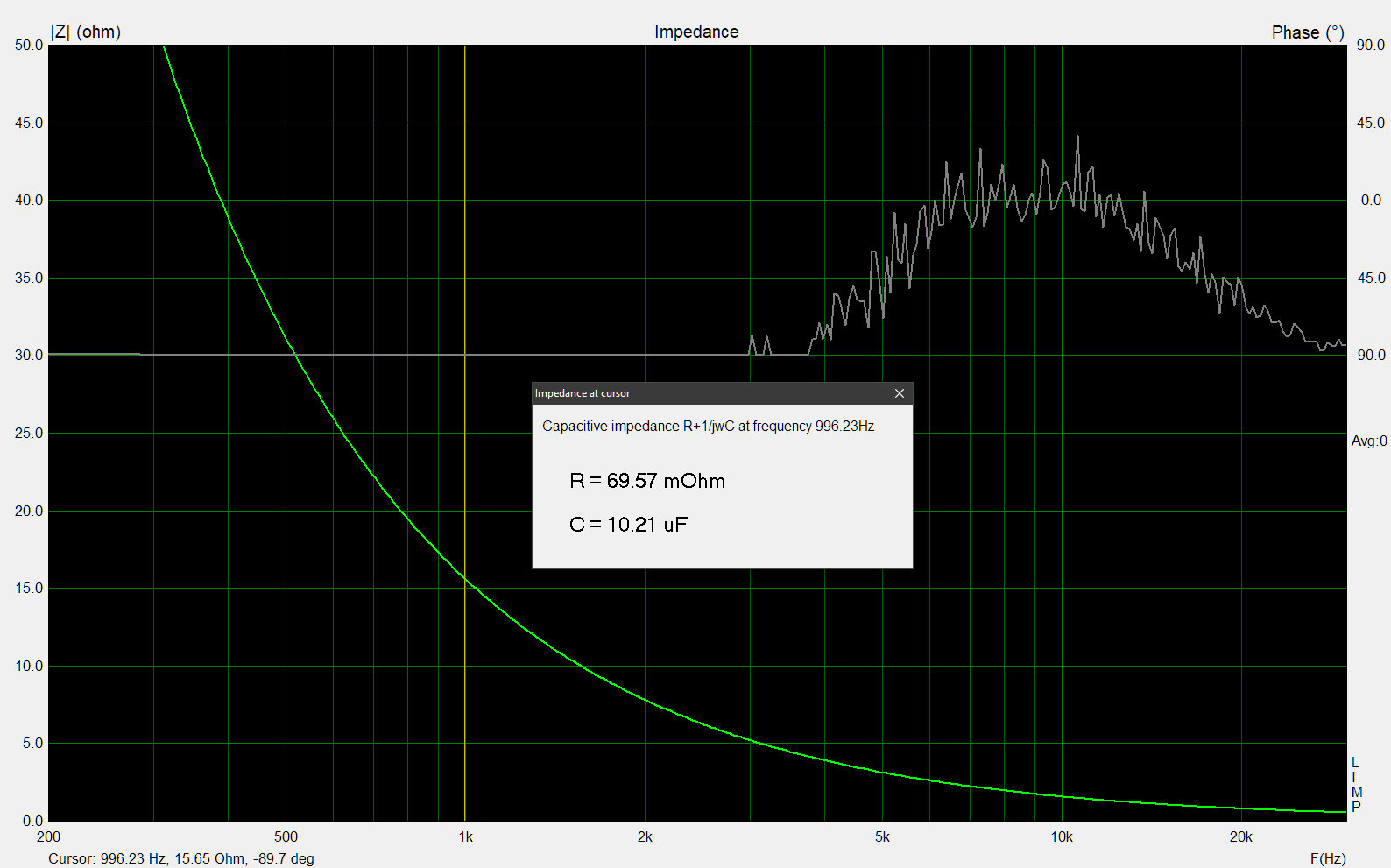This screenshot has height=868, width=1391.
Task: Click the F(Hz) axis label
Action: (x=1327, y=858)
